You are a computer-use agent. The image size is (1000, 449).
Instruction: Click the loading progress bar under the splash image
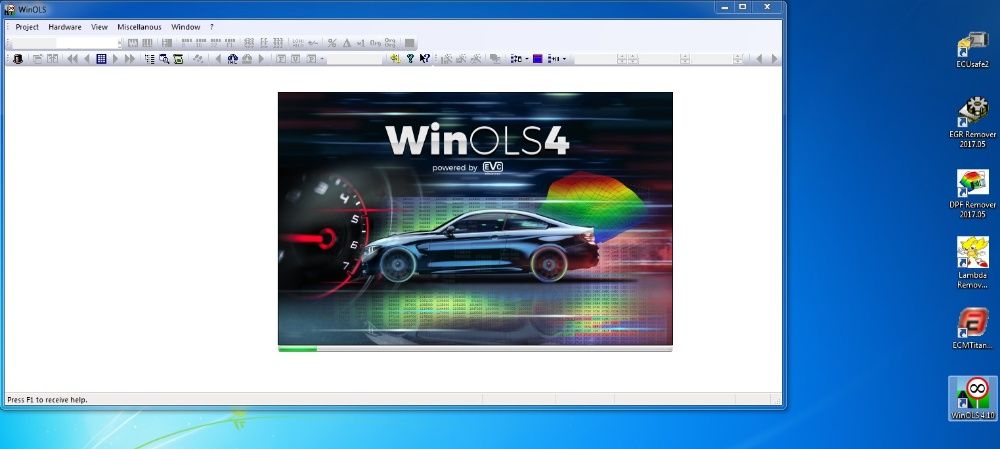tap(475, 349)
